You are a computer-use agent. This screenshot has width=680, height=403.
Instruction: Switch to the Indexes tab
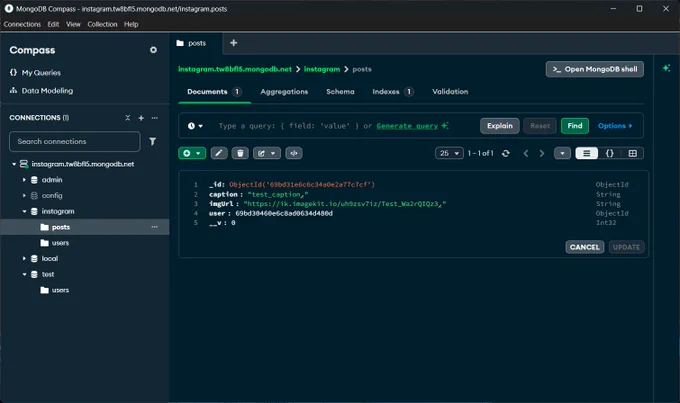[393, 92]
